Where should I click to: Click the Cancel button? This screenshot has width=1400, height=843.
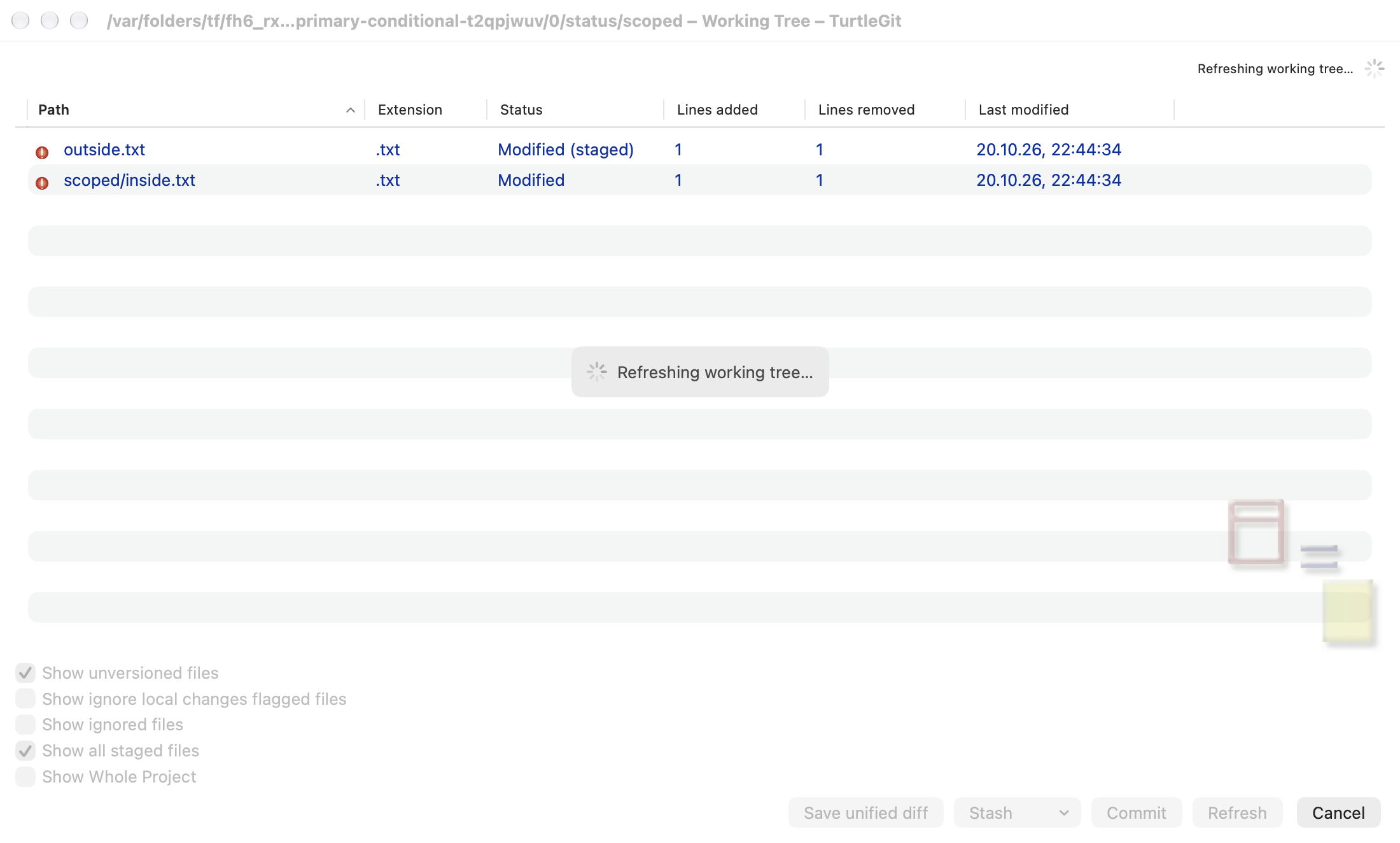coord(1338,812)
